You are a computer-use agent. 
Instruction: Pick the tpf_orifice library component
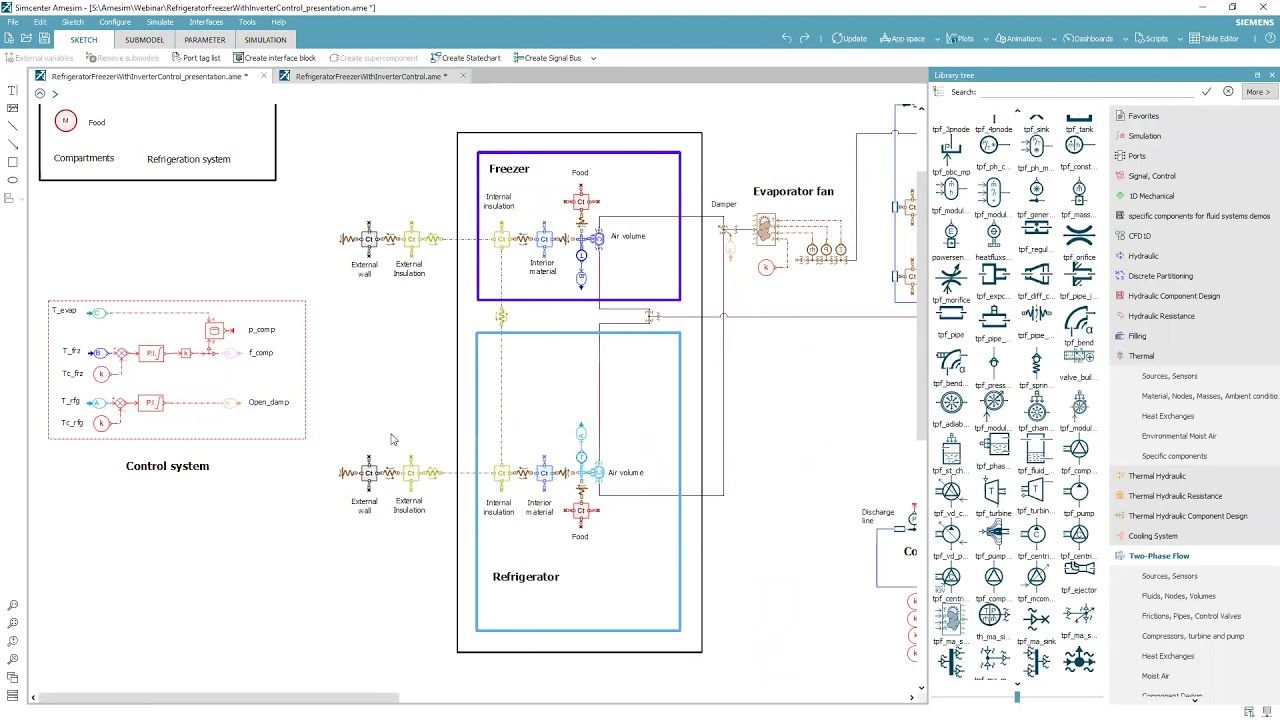pyautogui.click(x=1078, y=236)
